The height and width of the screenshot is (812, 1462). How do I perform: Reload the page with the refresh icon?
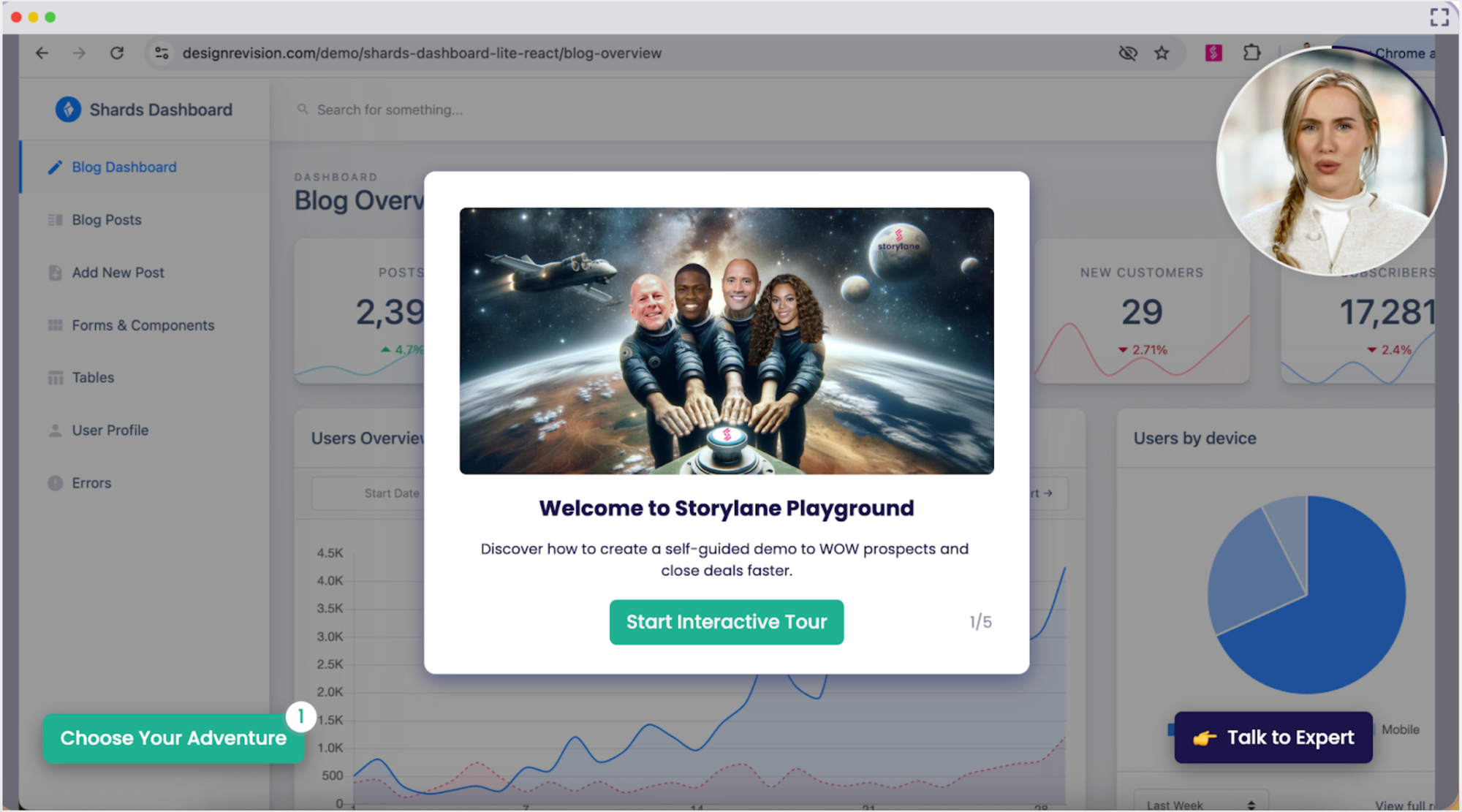click(117, 53)
